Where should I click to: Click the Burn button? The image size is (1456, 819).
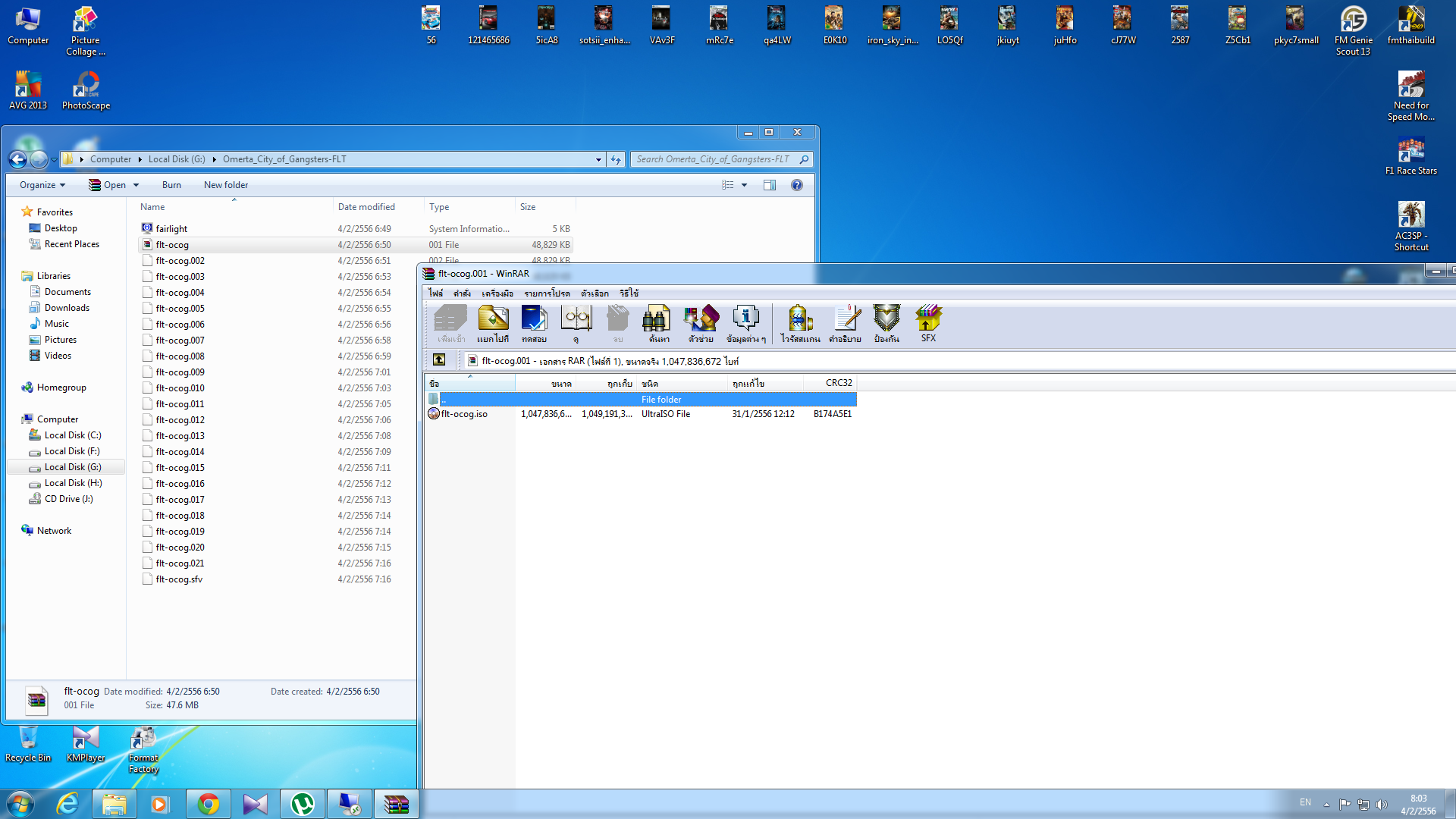tap(171, 185)
